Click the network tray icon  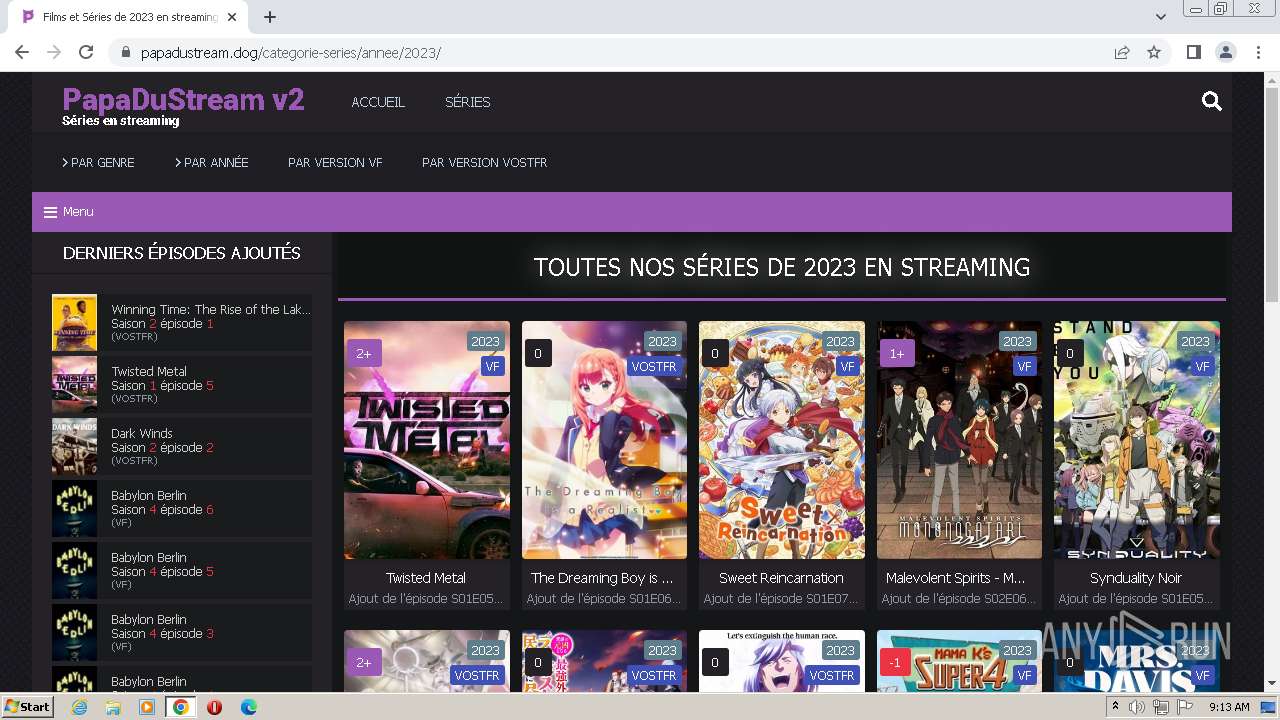[x=1160, y=707]
